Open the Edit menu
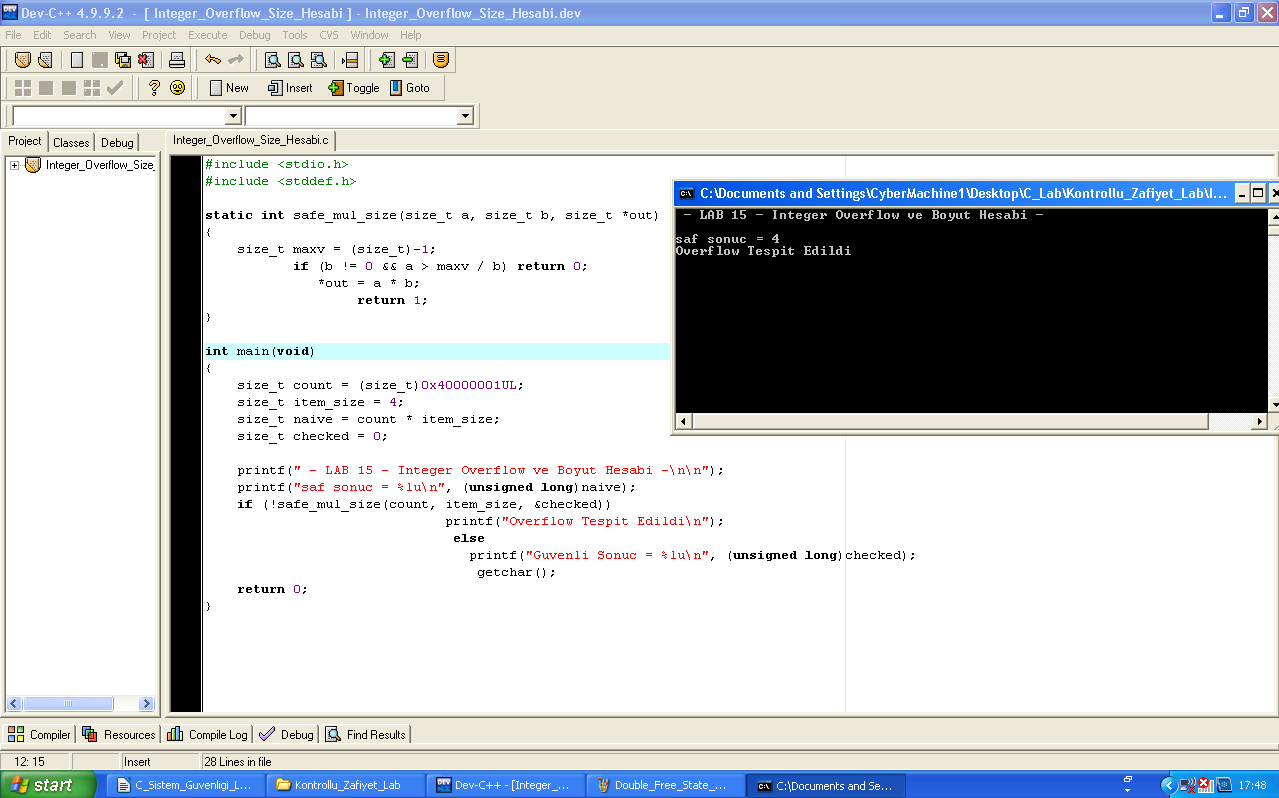The height and width of the screenshot is (798, 1279). coord(42,35)
